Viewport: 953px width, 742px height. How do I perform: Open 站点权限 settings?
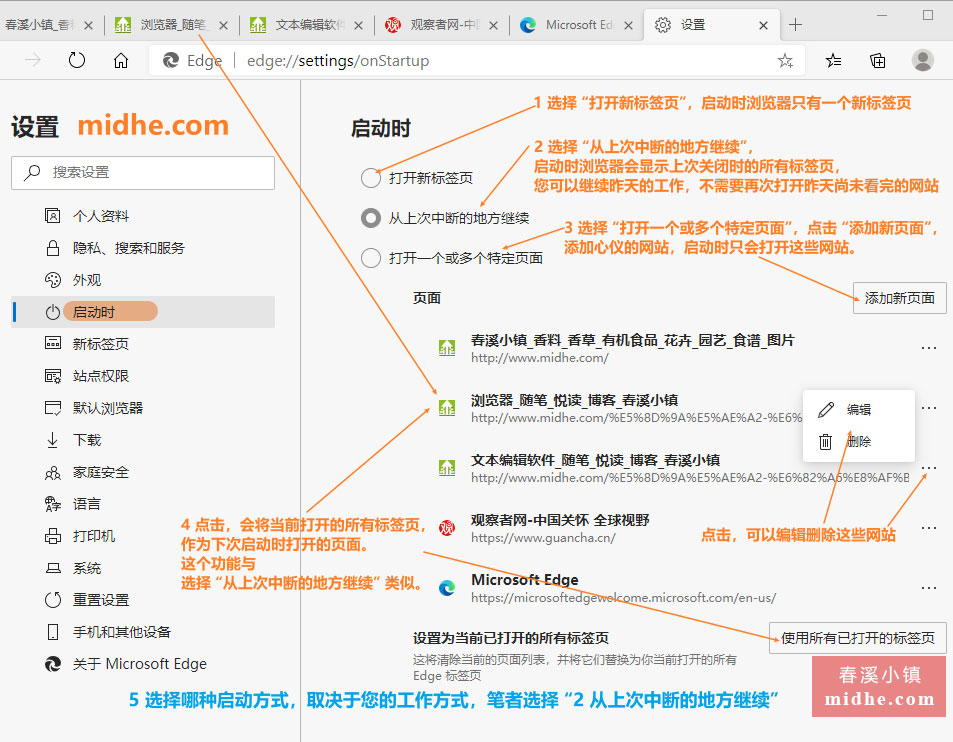pyautogui.click(x=143, y=376)
